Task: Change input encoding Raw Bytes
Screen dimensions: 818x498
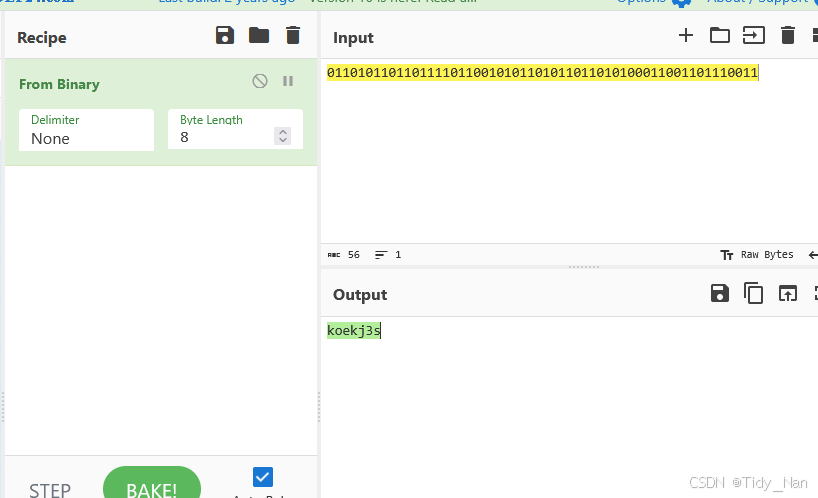Action: [757, 254]
